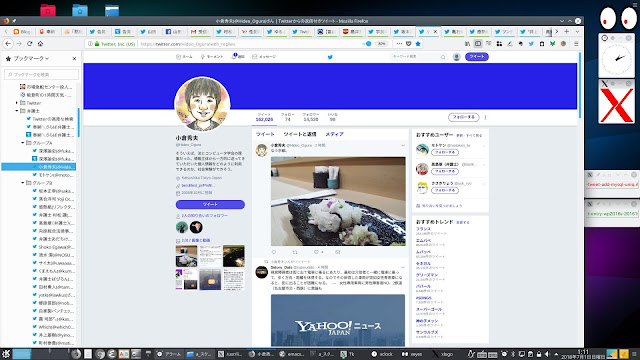Image resolution: width=640 pixels, height=360 pixels.
Task: Select the メディア tab
Action: 334,134
